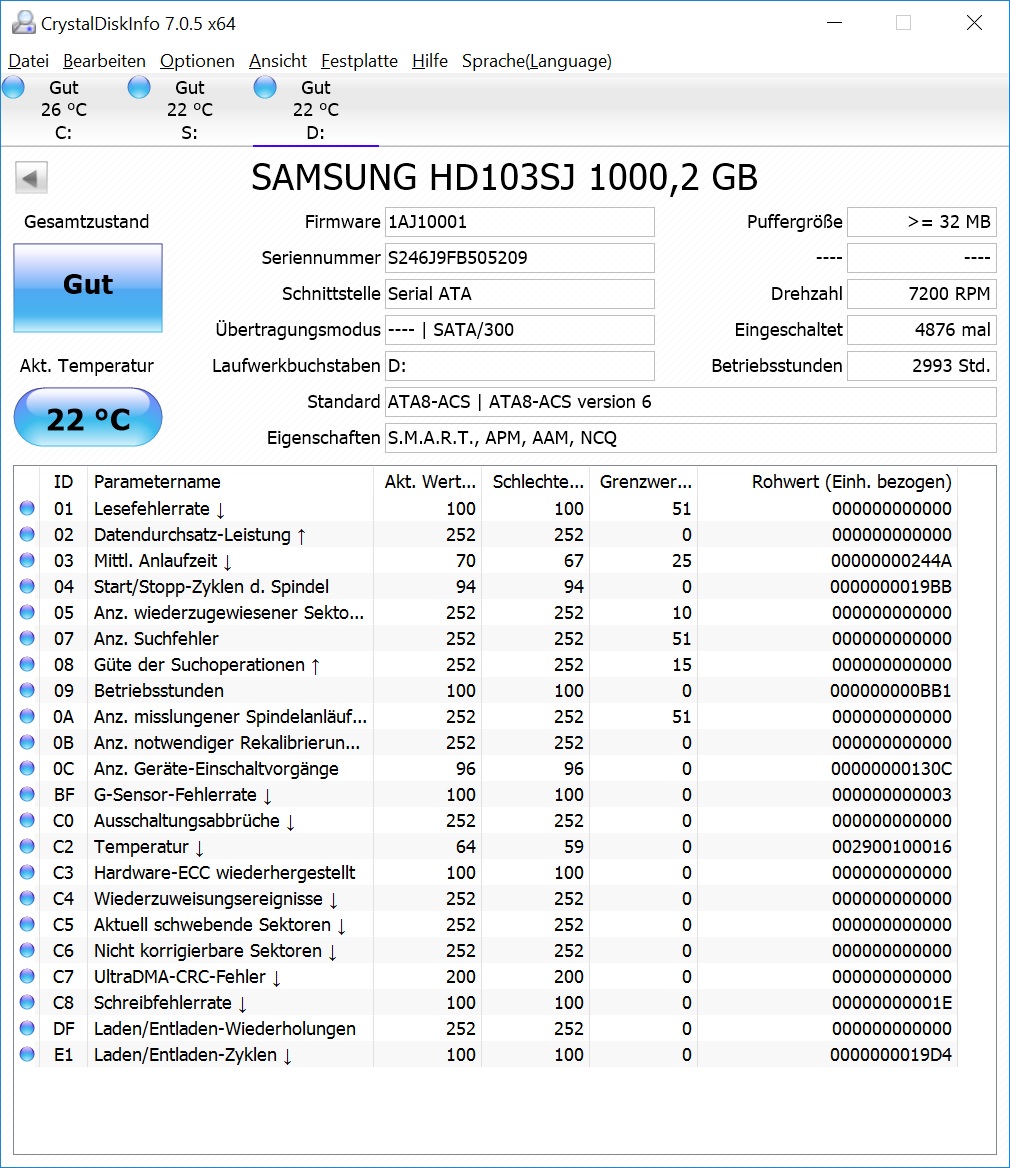Click the status orb for Ausschaltungsabbrüche row

[x=28, y=820]
